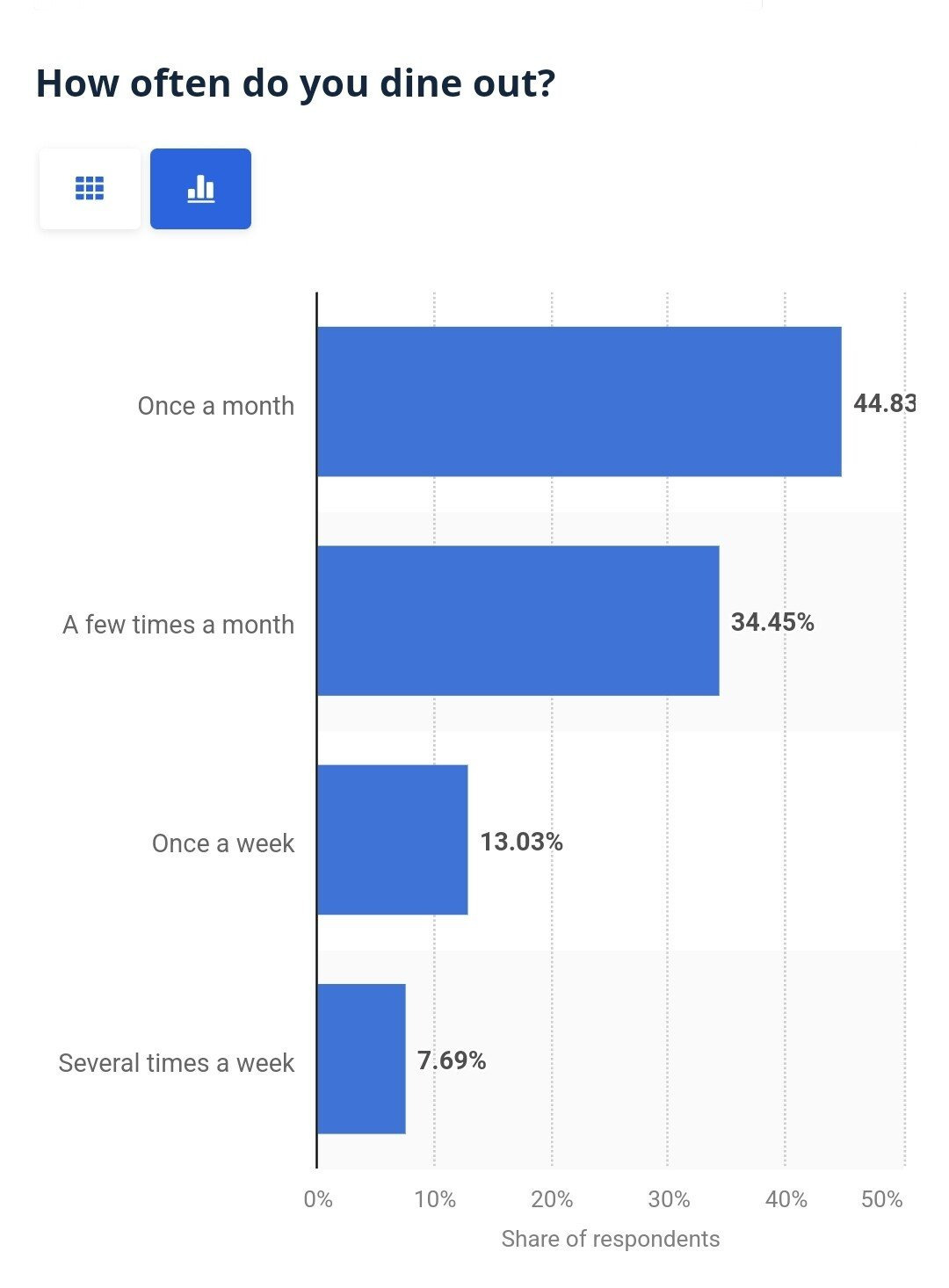Select the 50% axis tick label
This screenshot has width=949, height=1288.
pos(881,1199)
